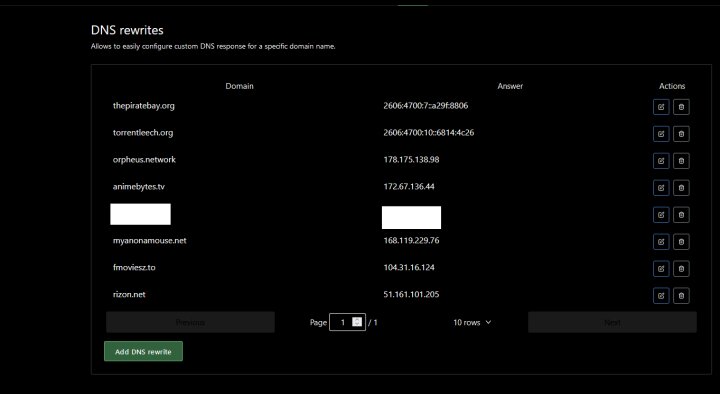Edit the rizon.net rewrite

click(661, 296)
